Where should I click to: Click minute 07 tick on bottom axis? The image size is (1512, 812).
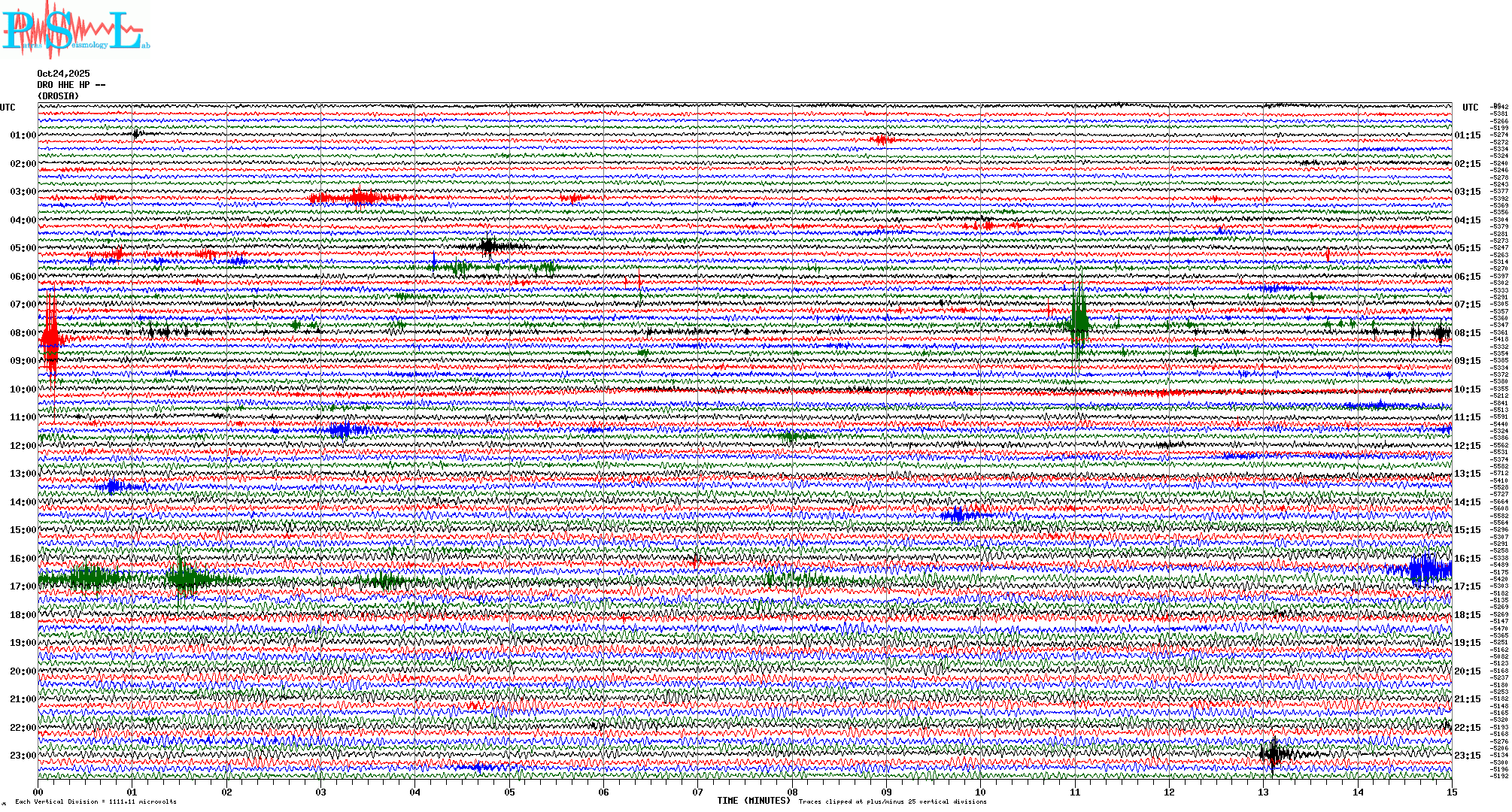pyautogui.click(x=697, y=792)
